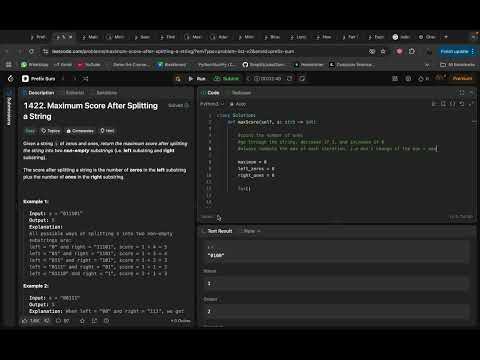
Task: Click the code line "maximum = 0"
Action: 252,162
